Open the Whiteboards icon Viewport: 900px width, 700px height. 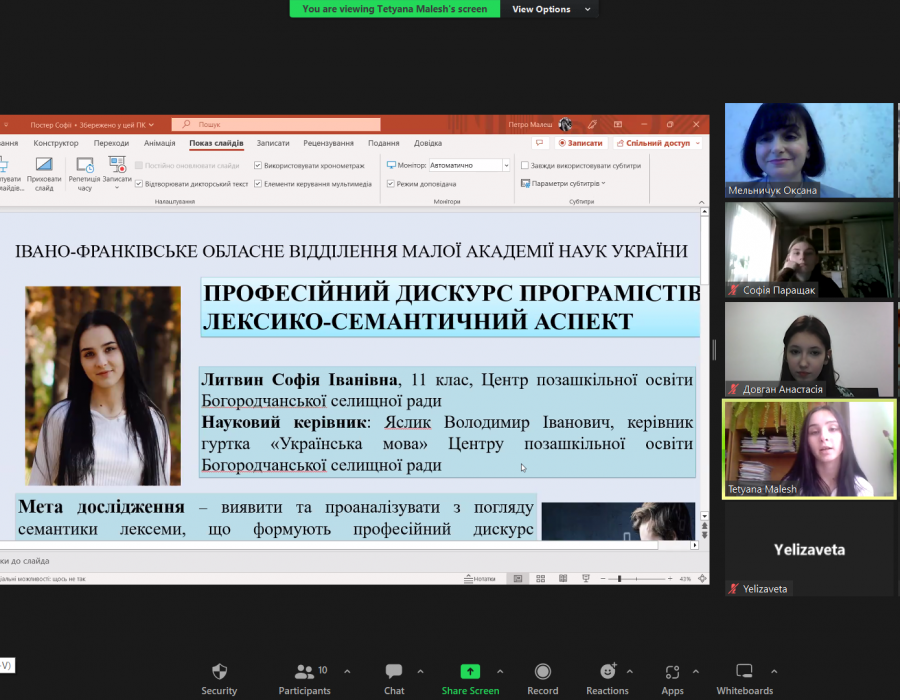tap(744, 671)
